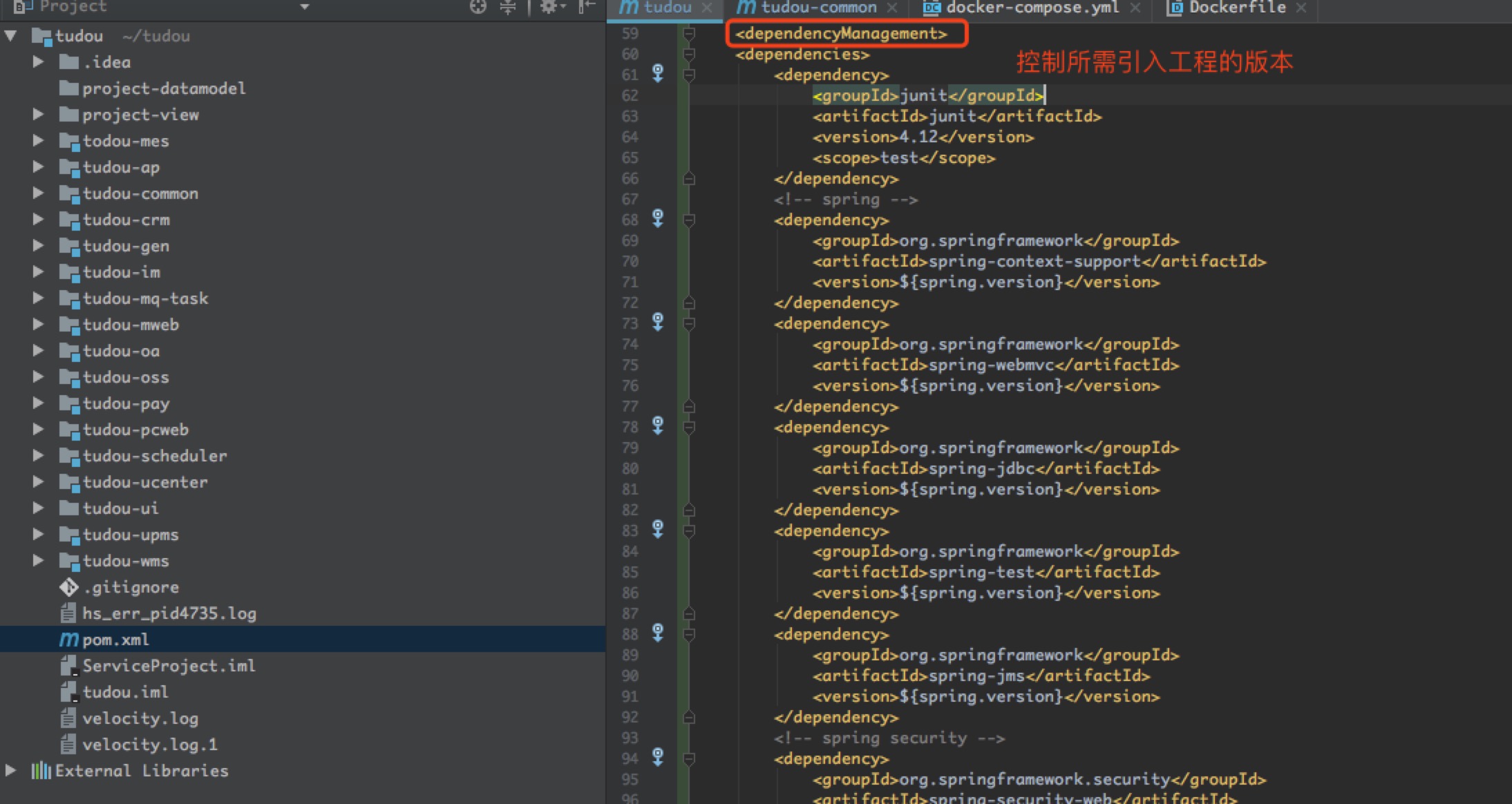The image size is (1512, 804).
Task: Expand External Libraries node
Action: point(11,771)
